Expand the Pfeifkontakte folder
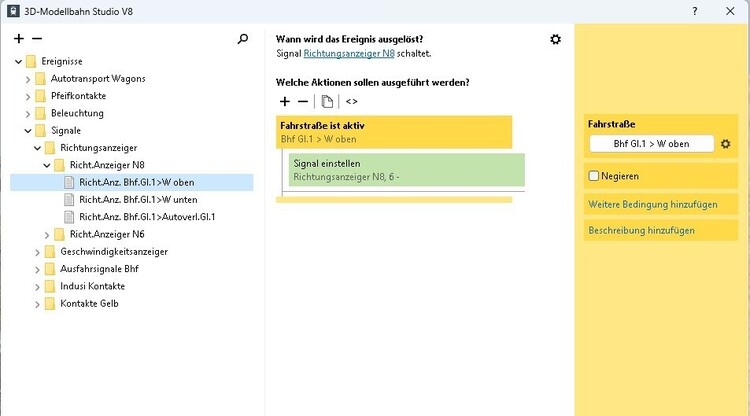 (28, 97)
